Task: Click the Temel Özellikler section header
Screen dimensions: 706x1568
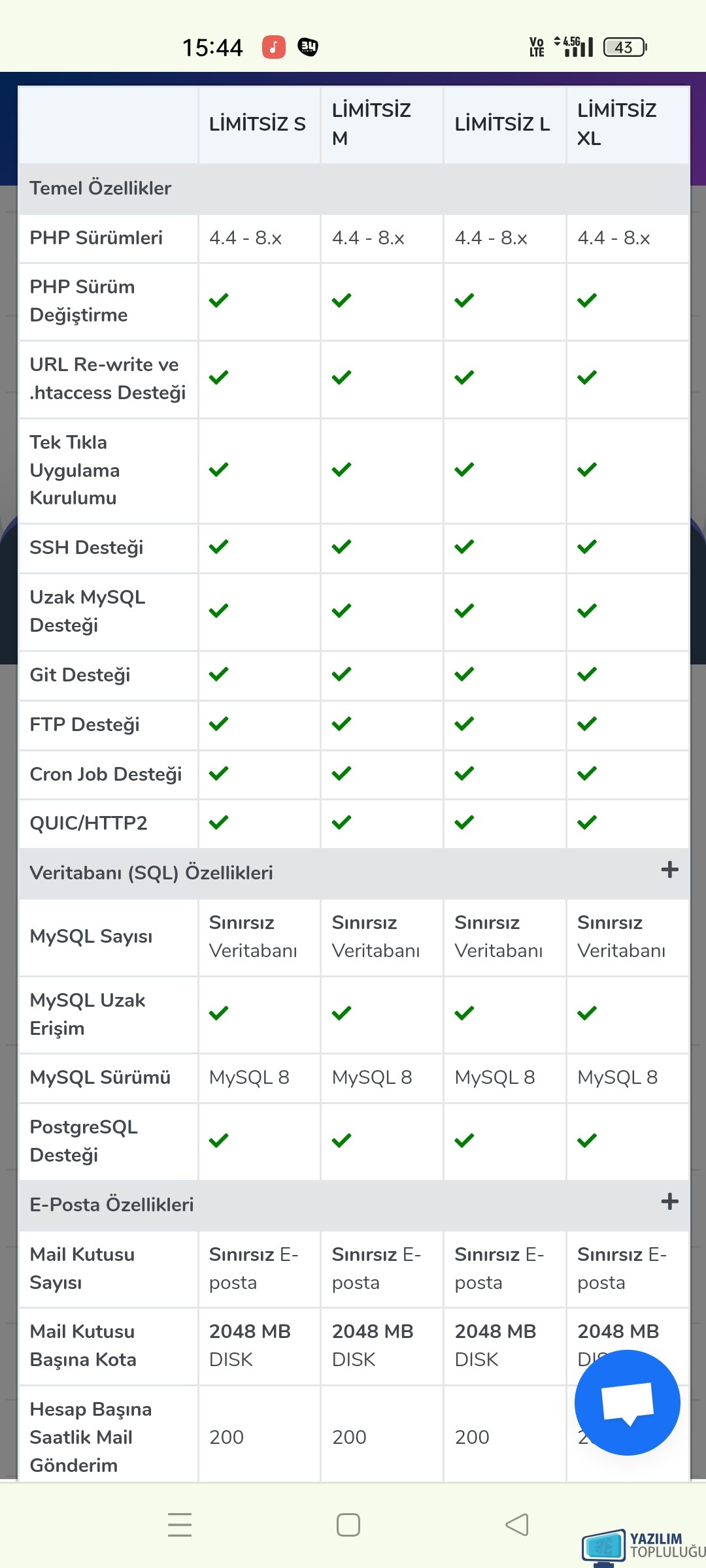Action: click(x=353, y=188)
